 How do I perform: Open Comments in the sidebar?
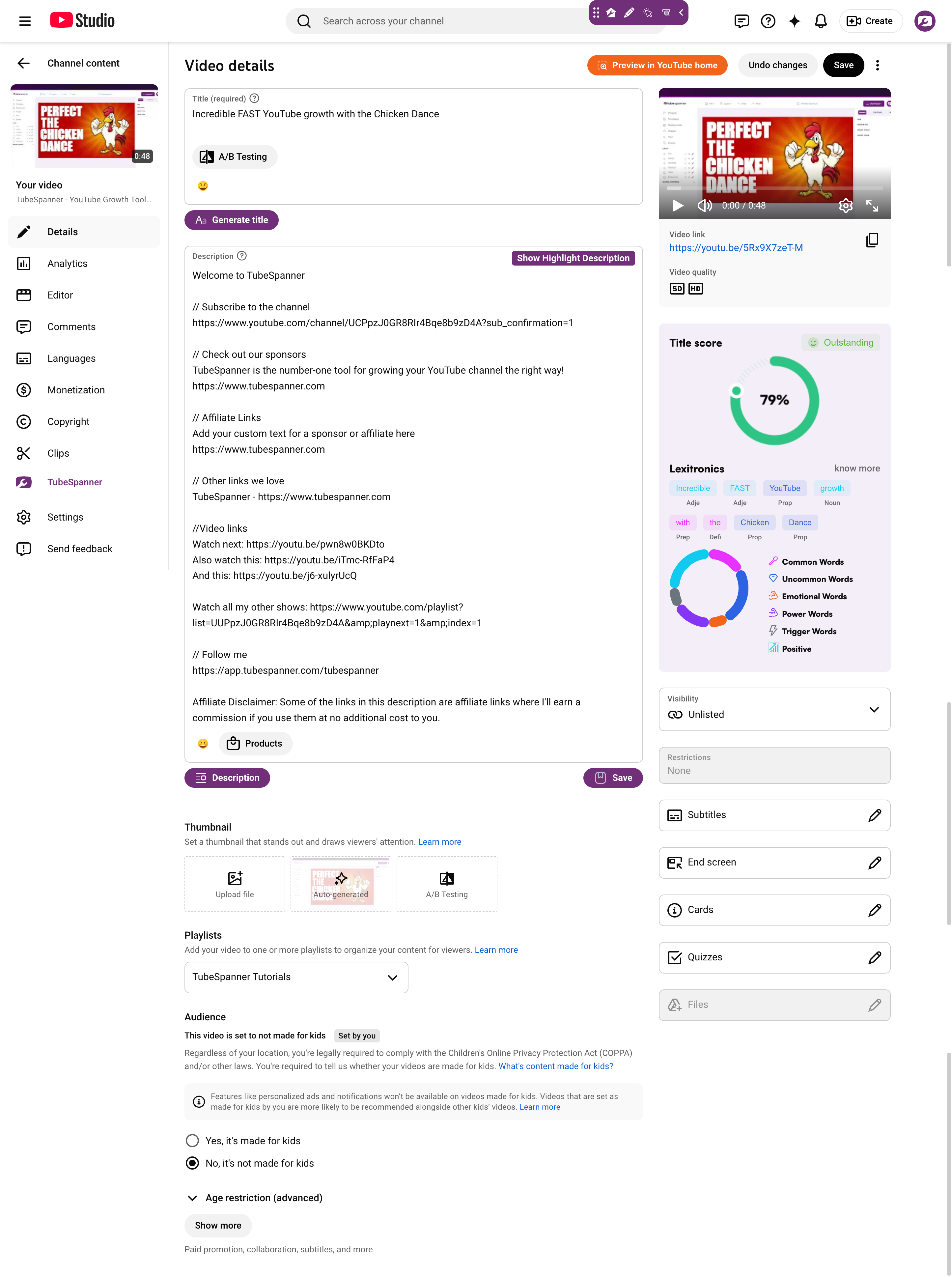[84, 327]
